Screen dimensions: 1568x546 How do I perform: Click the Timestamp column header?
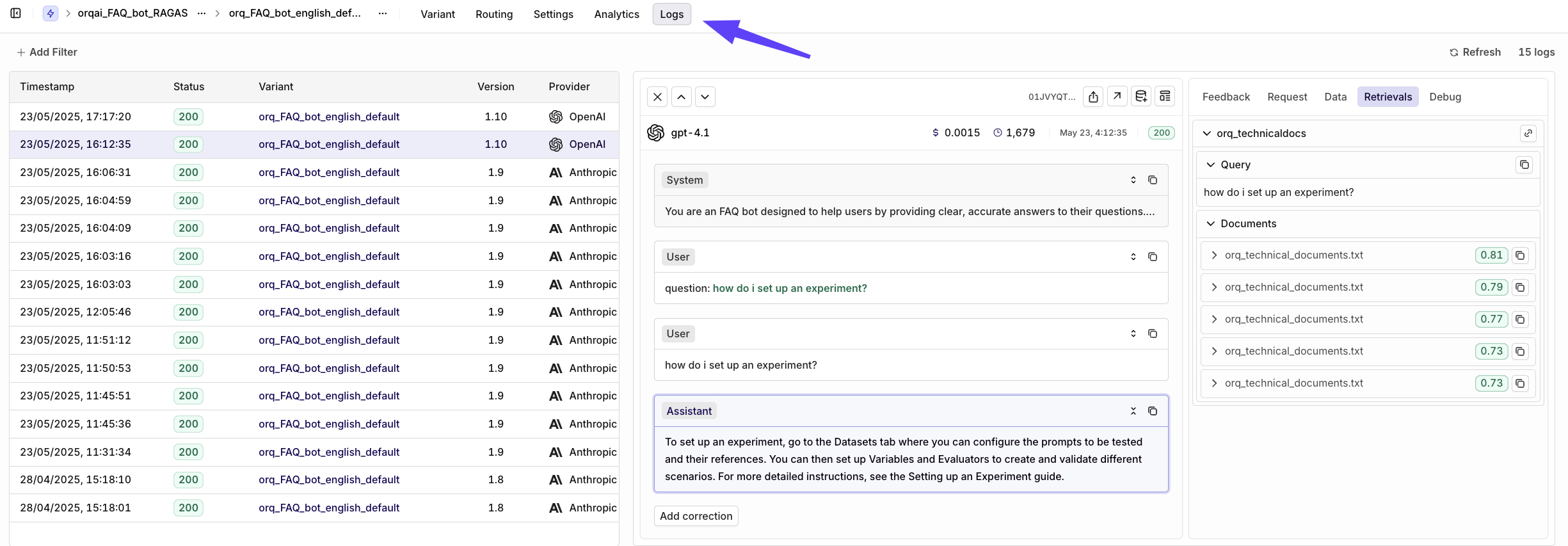[x=47, y=86]
